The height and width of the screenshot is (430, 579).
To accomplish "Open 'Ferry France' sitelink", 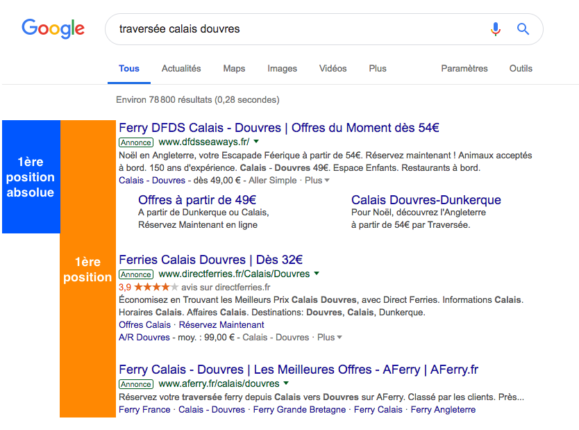I will (144, 410).
